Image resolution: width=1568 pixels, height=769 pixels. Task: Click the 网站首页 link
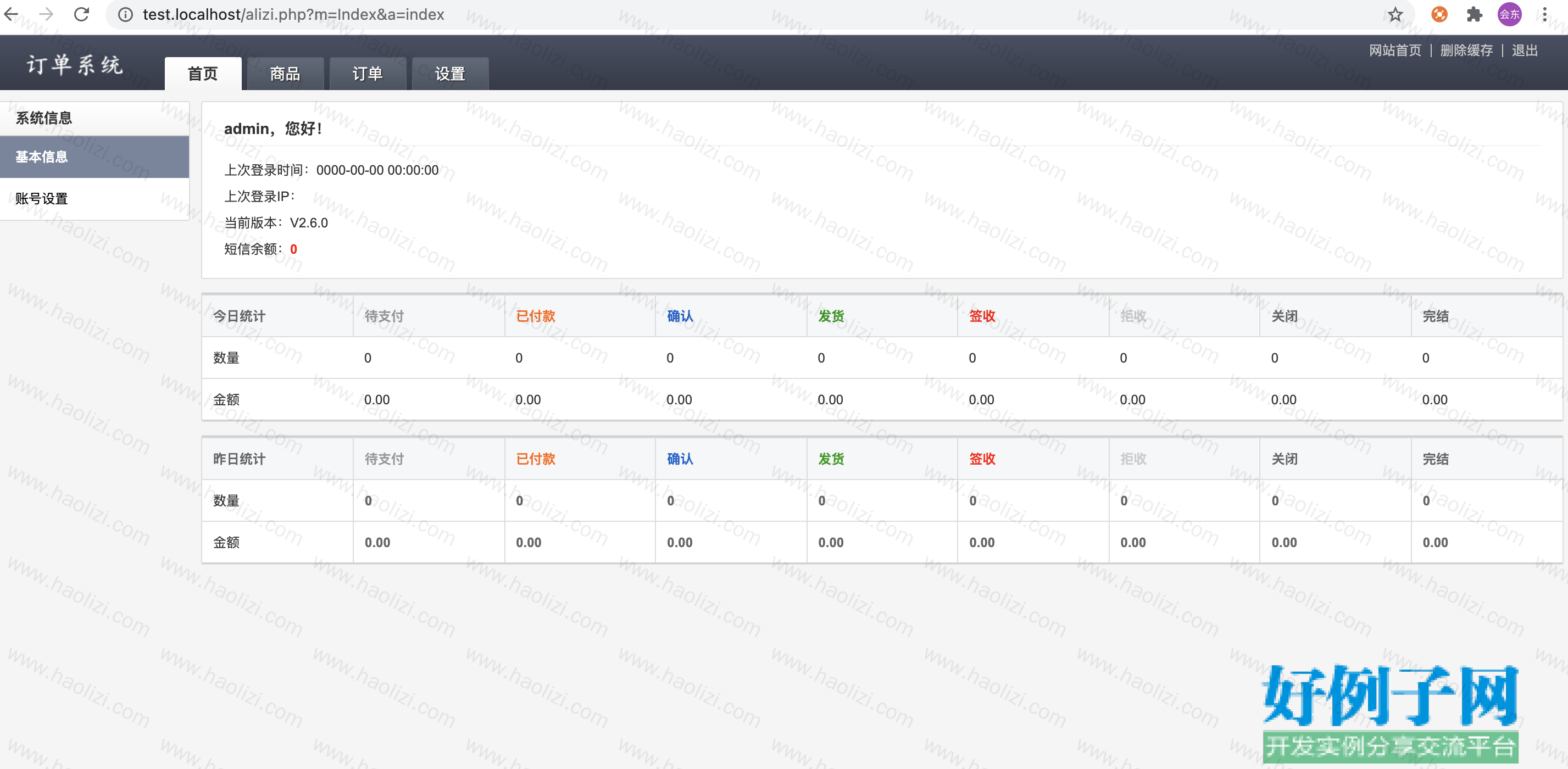1395,50
